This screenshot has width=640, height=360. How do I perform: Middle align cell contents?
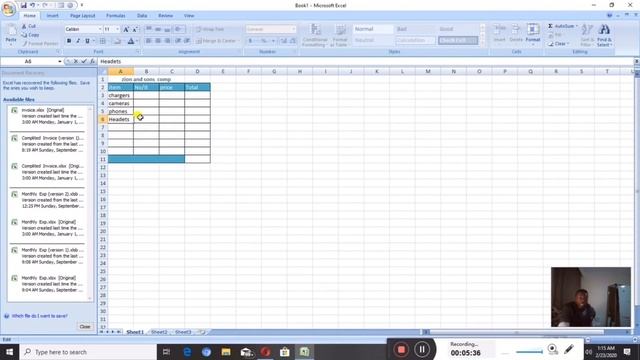158,29
